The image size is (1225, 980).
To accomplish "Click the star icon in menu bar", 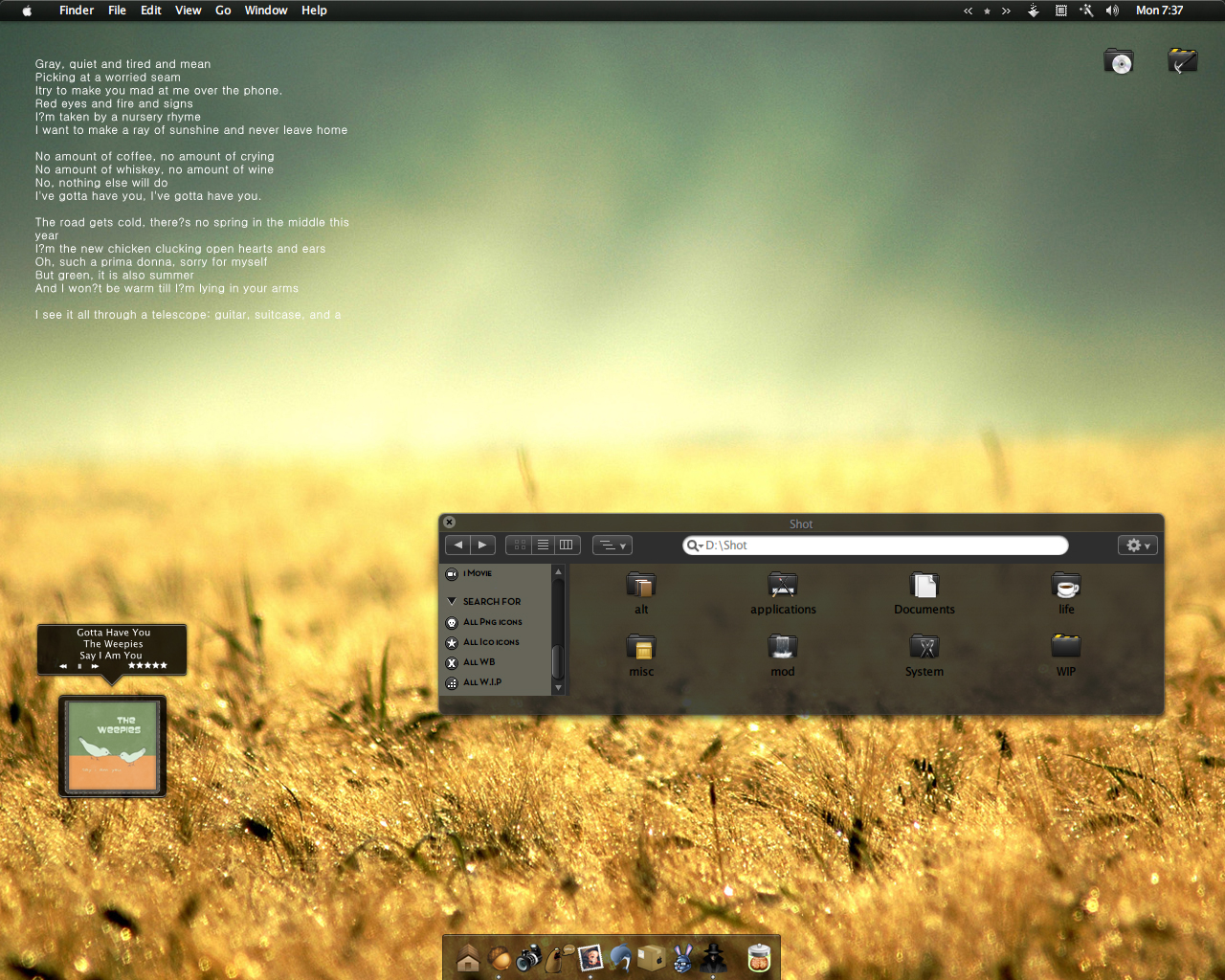I will point(987,11).
